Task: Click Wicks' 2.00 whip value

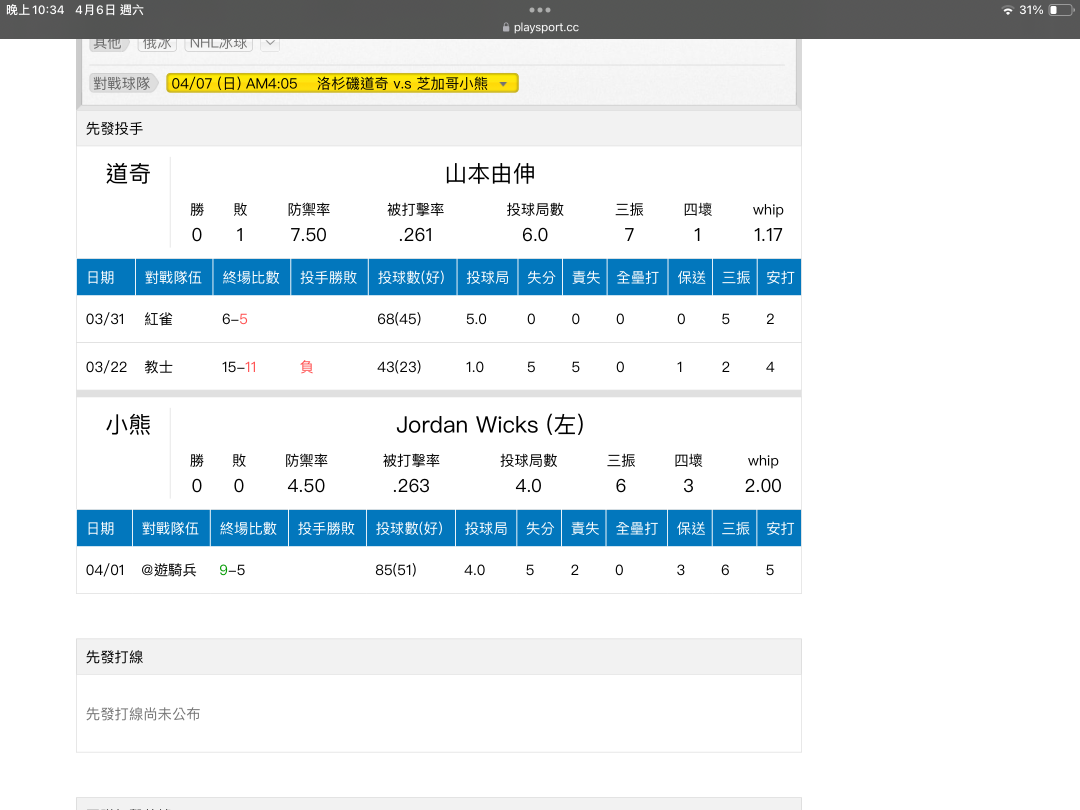Action: [763, 486]
